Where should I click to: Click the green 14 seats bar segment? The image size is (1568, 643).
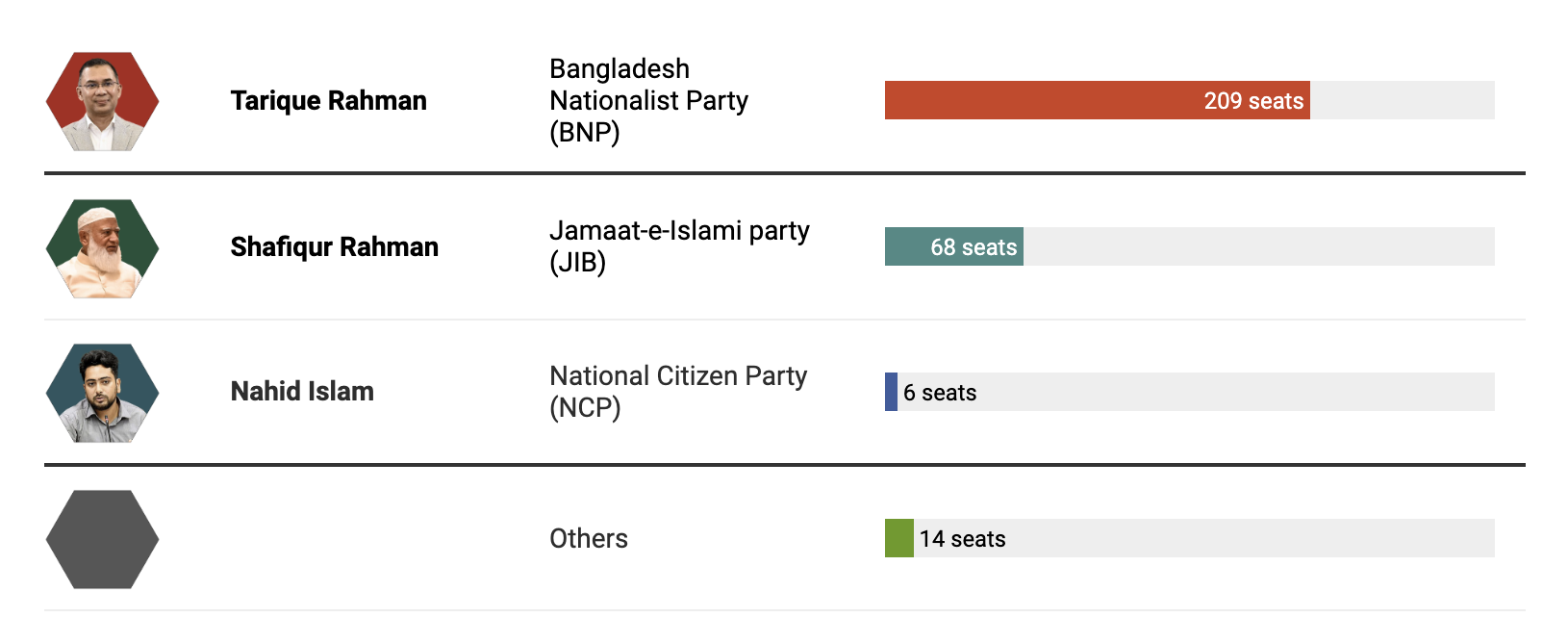point(899,538)
